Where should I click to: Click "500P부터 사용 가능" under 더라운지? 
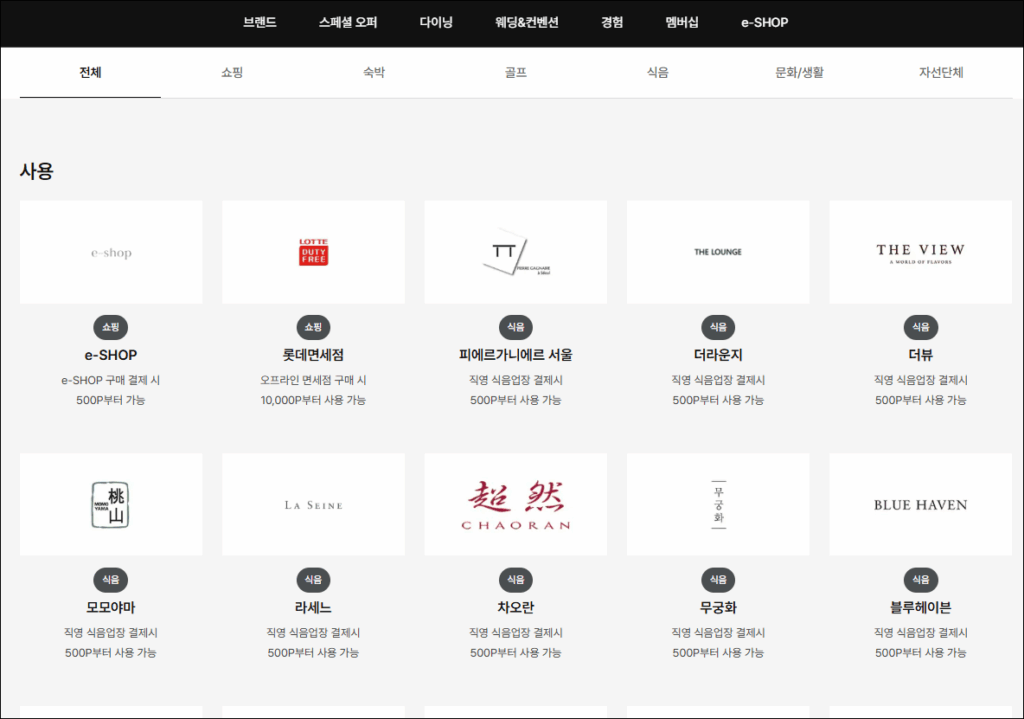point(718,400)
